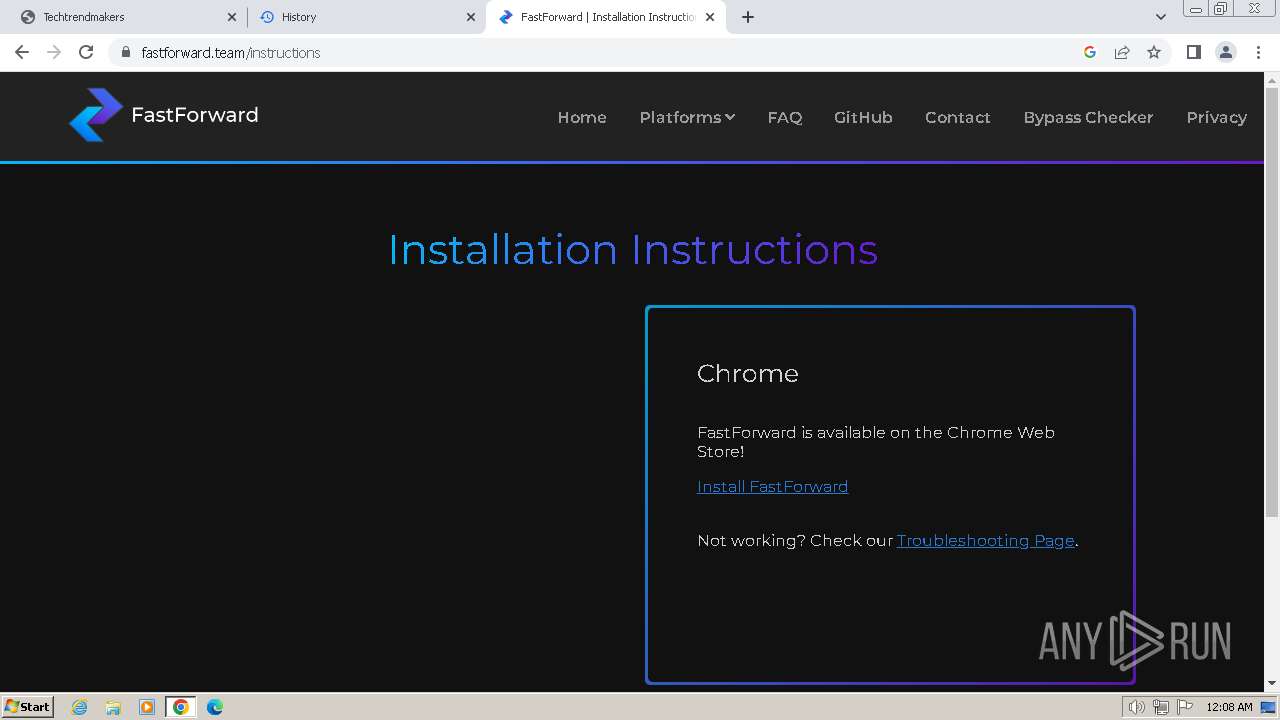The image size is (1280, 720).
Task: Close the Techtrendmakers tab
Action: coord(232,17)
